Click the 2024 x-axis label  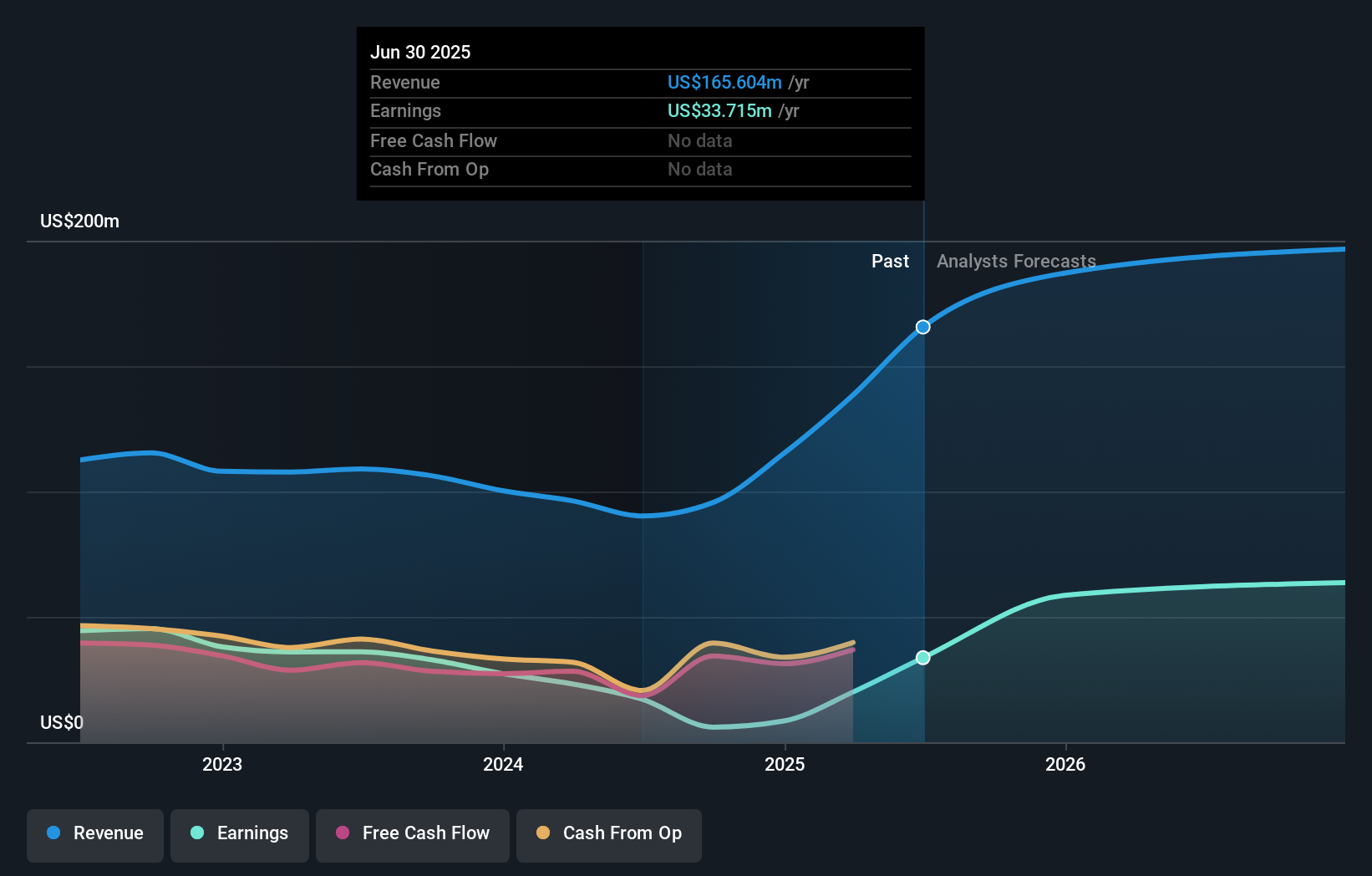click(x=503, y=764)
